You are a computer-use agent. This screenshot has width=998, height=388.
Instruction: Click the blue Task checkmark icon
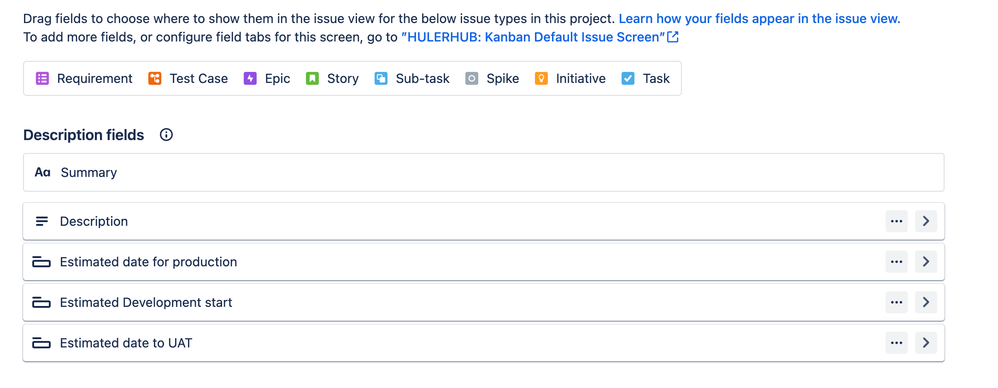click(x=628, y=79)
